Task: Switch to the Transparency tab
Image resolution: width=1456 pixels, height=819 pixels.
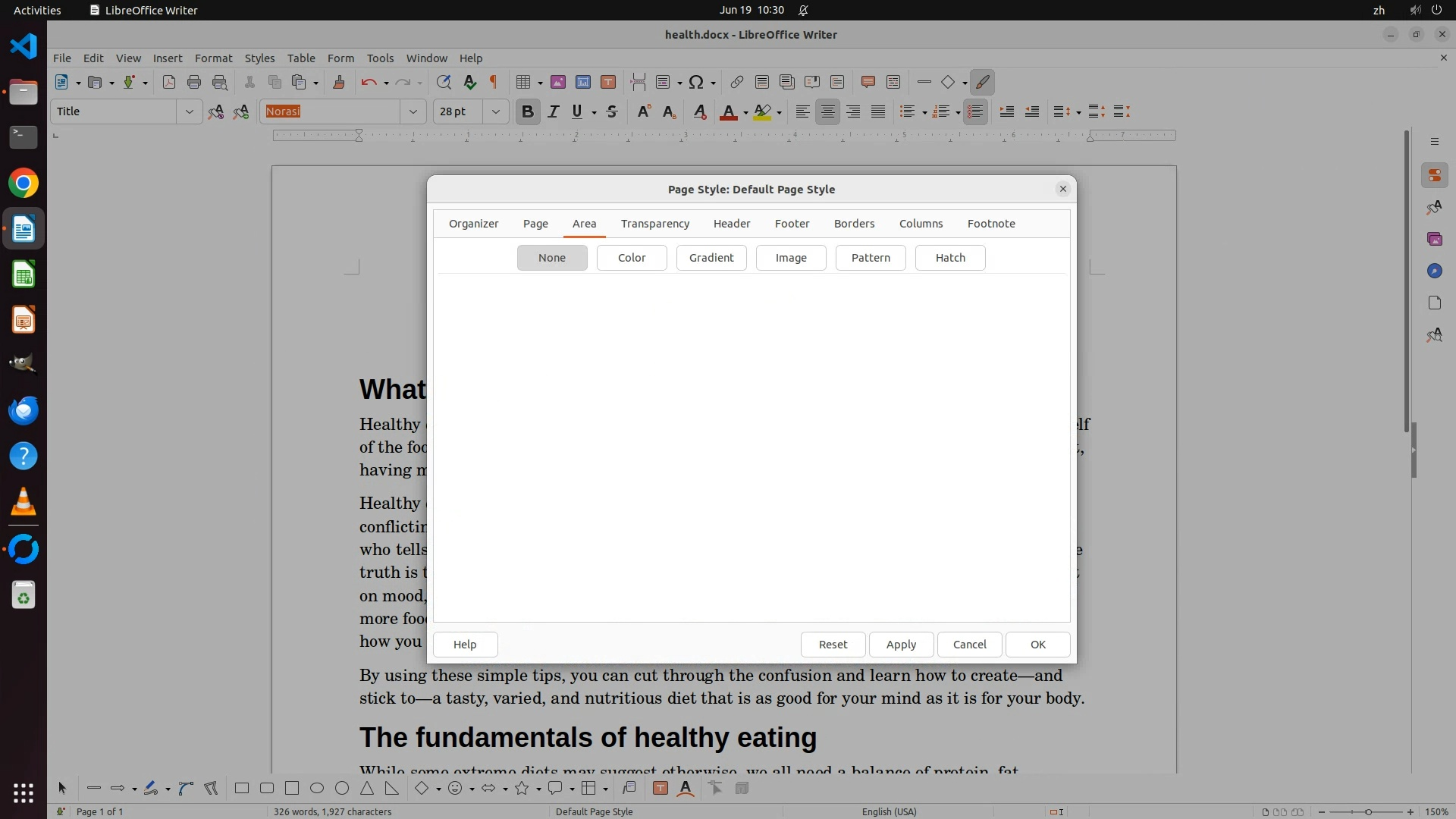Action: pyautogui.click(x=654, y=224)
